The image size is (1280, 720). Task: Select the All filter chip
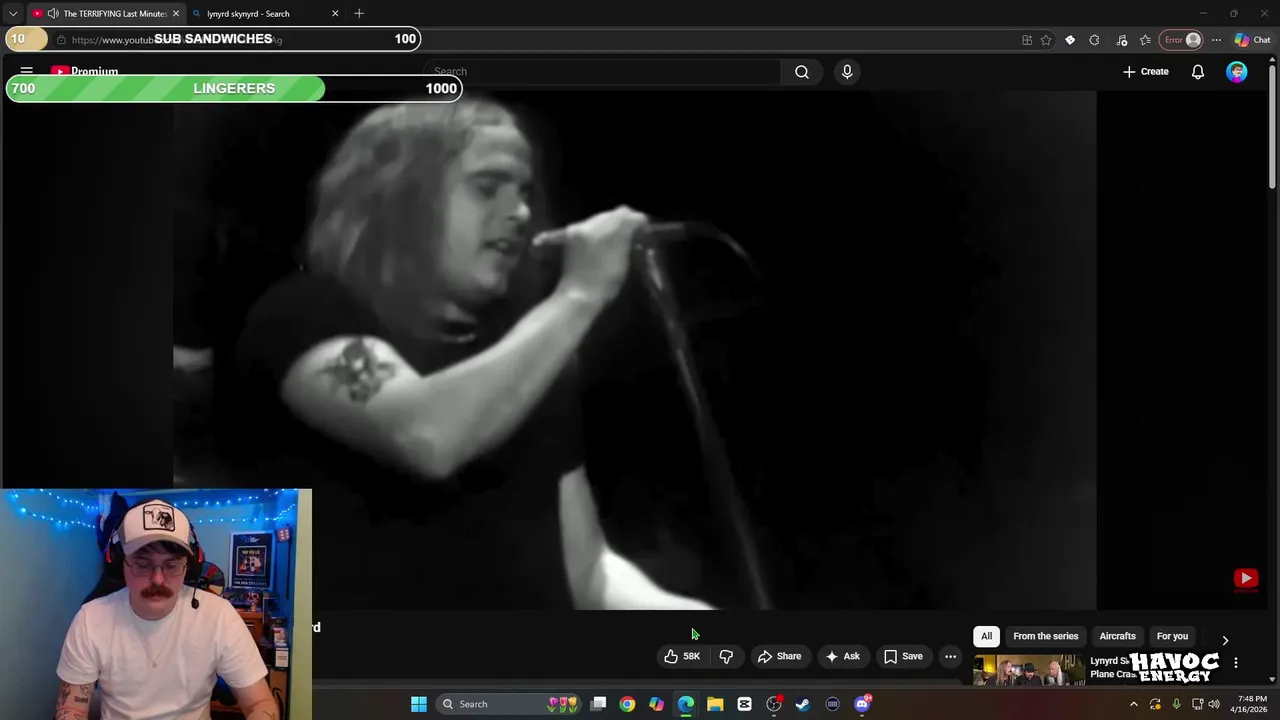pos(986,636)
